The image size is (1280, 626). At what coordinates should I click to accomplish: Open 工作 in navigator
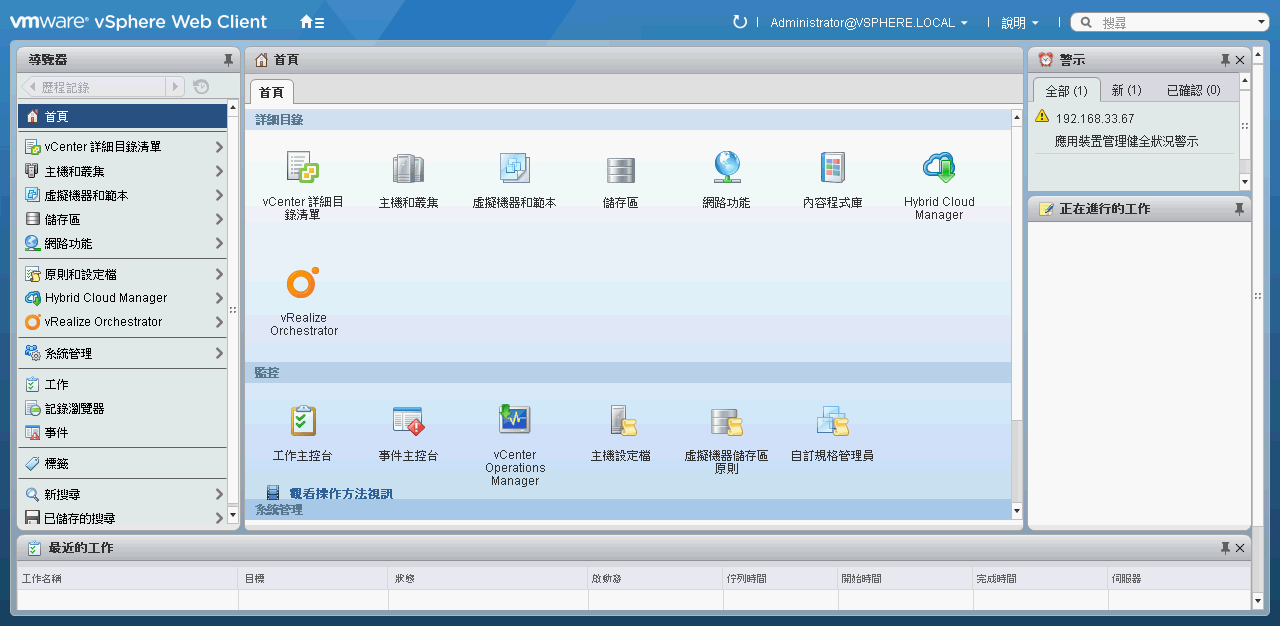pos(123,384)
